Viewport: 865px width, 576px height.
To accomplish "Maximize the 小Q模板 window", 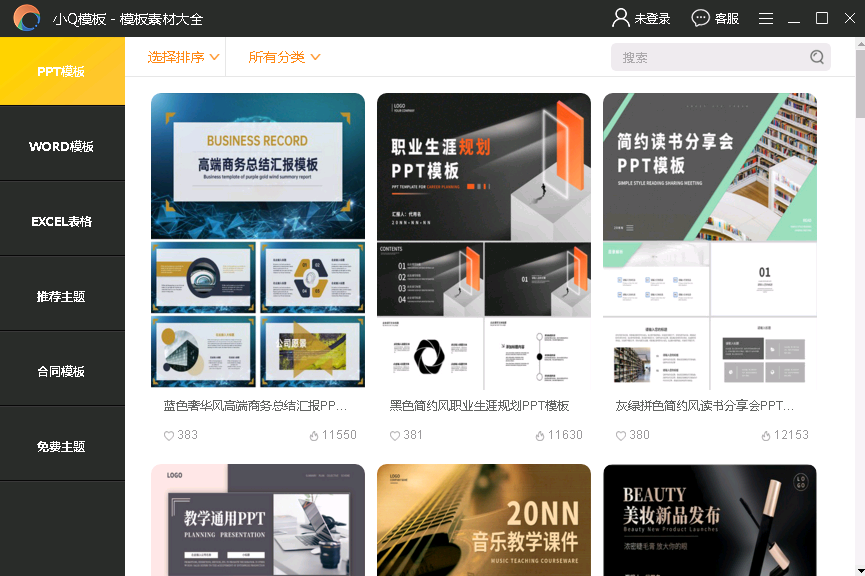I will pos(822,18).
